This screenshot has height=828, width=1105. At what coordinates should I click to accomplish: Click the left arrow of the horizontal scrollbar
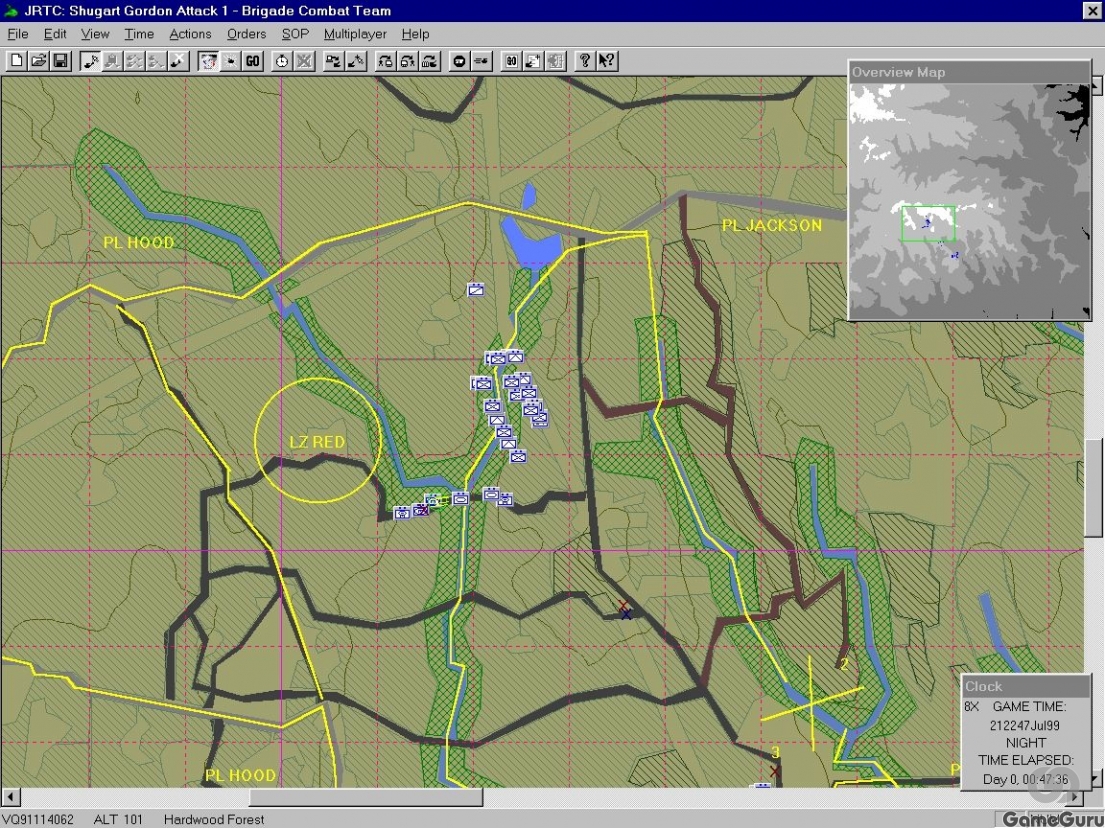pos(10,797)
